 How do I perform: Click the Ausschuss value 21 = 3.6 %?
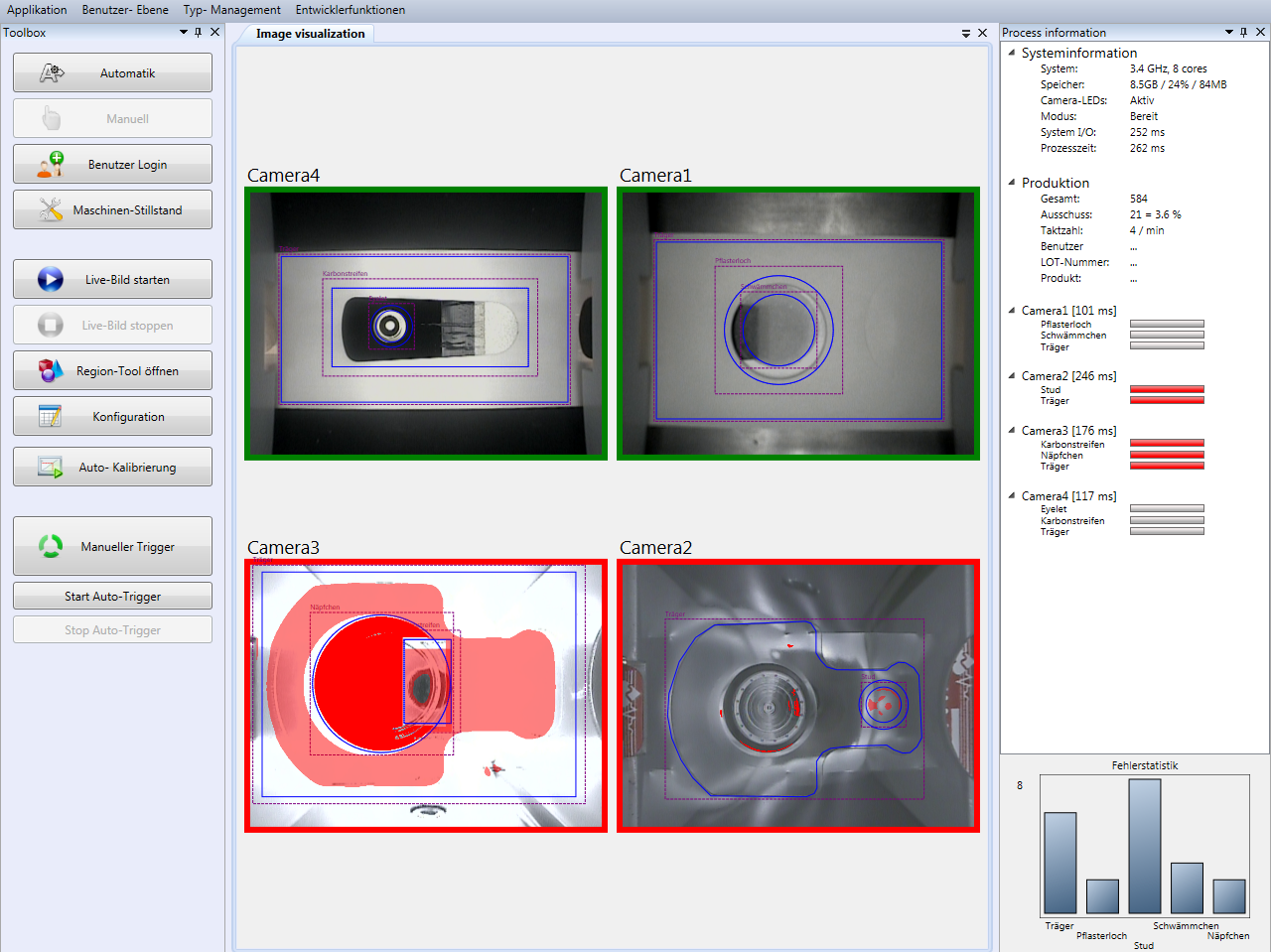tap(1155, 214)
